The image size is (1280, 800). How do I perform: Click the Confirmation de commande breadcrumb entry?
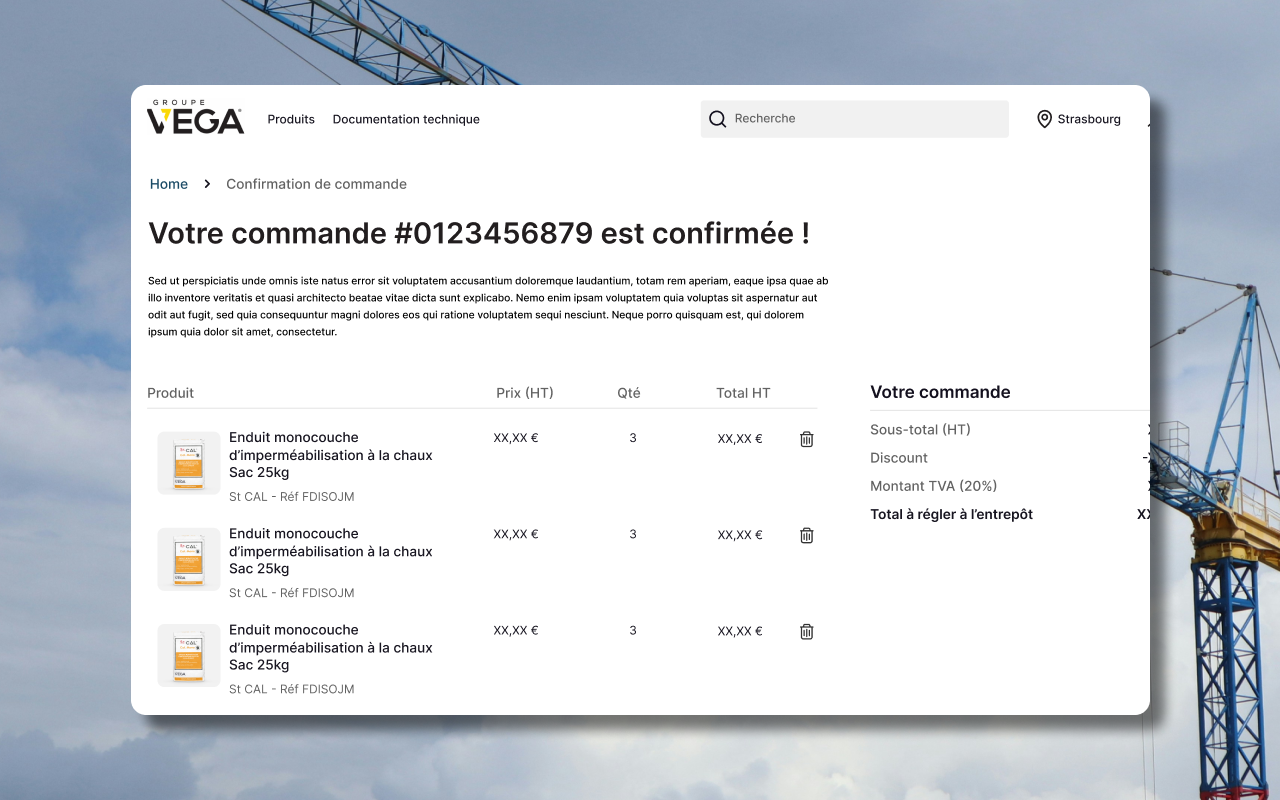(x=316, y=184)
